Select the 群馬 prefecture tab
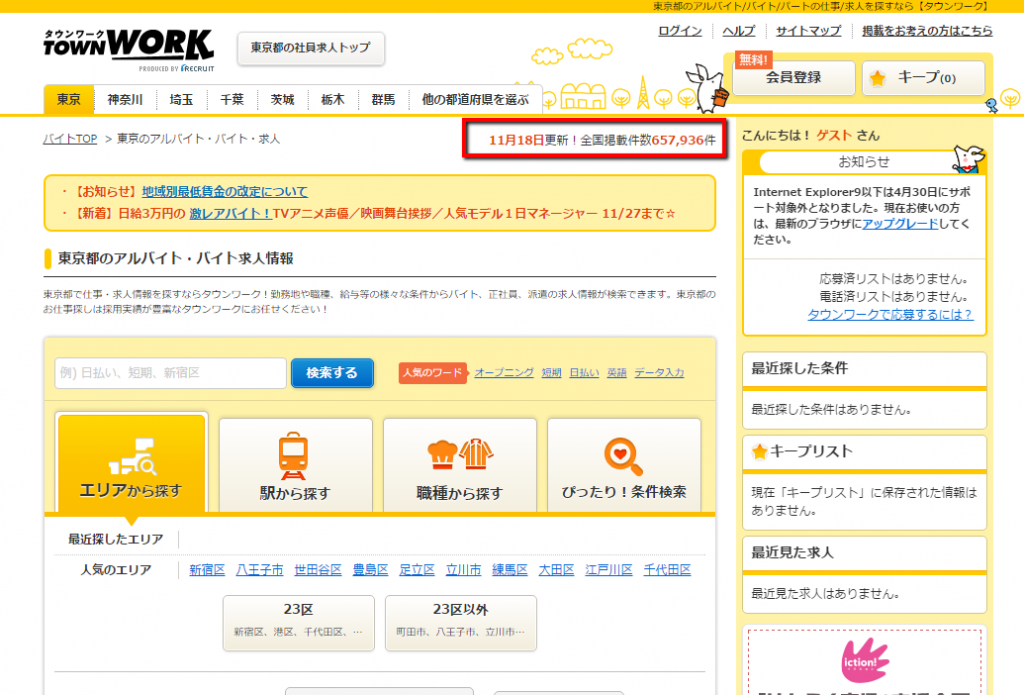The image size is (1024, 695). (383, 99)
